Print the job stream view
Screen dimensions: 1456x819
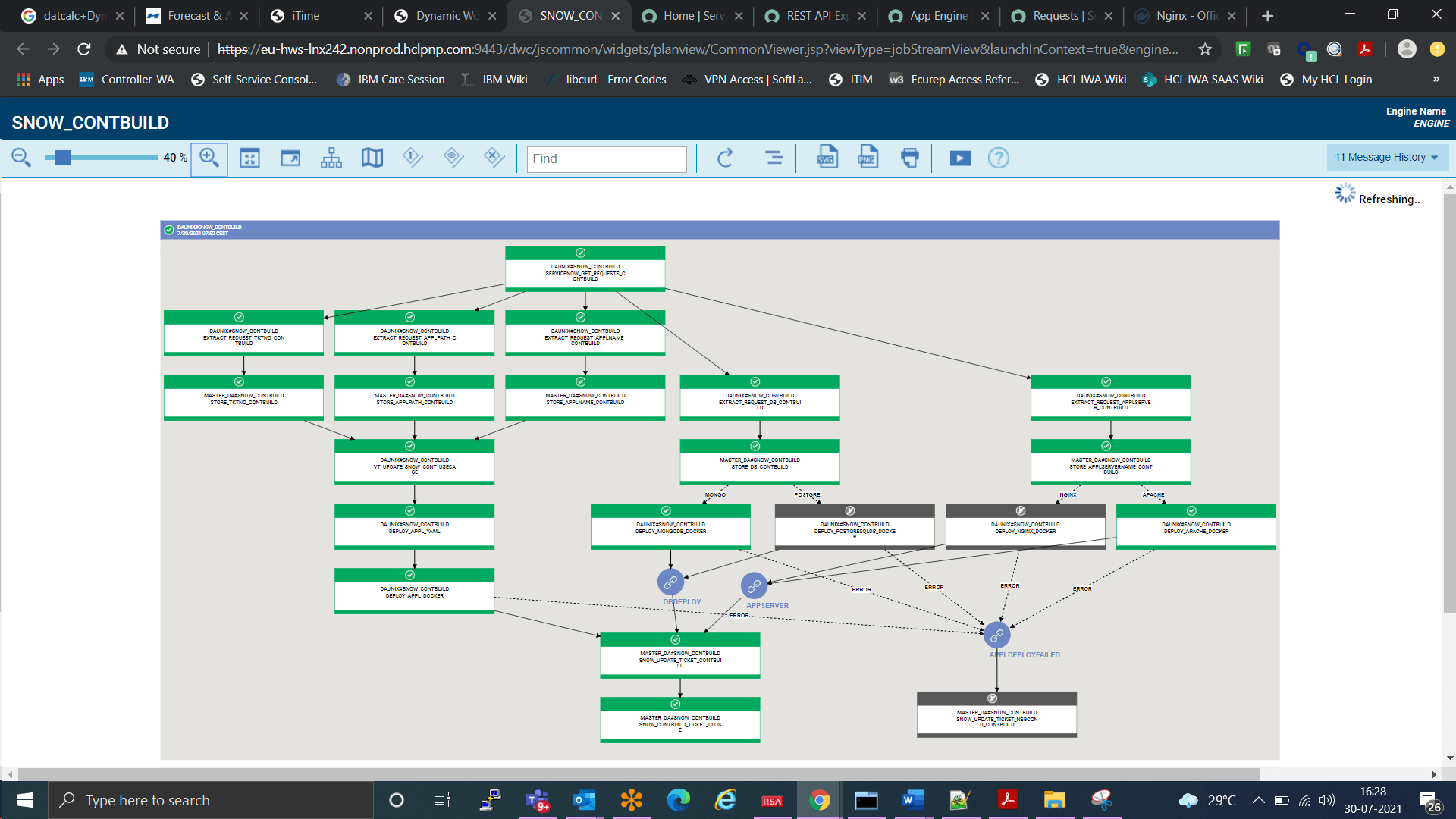909,158
